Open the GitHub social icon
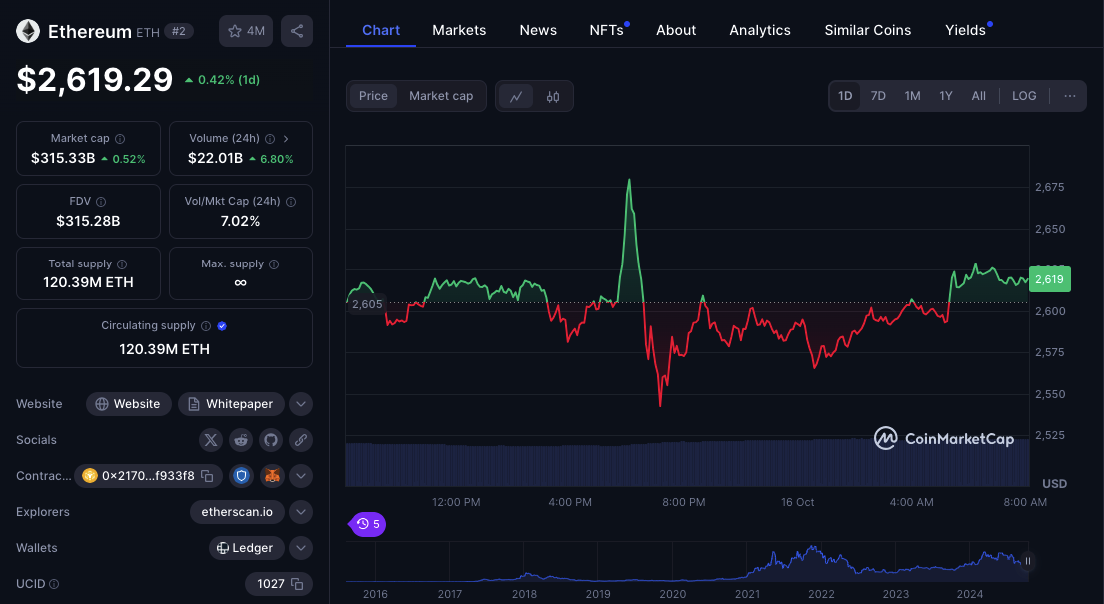Image resolution: width=1104 pixels, height=604 pixels. click(271, 440)
